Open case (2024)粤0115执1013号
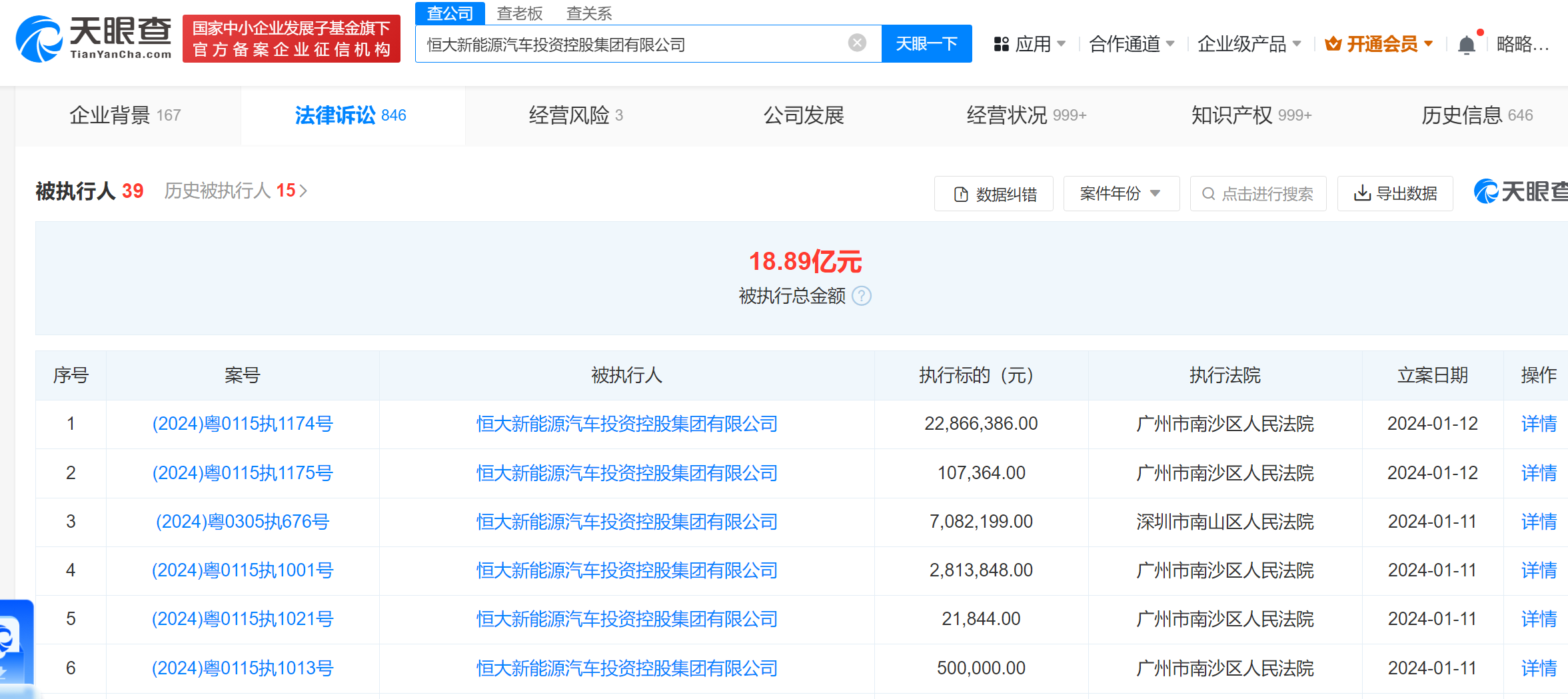 point(243,668)
